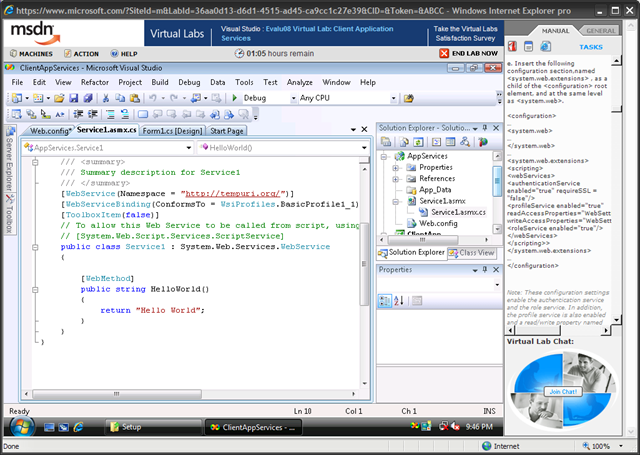Viewport: 640px width, 455px height.
Task: Expand the References folder node
Action: (395, 179)
